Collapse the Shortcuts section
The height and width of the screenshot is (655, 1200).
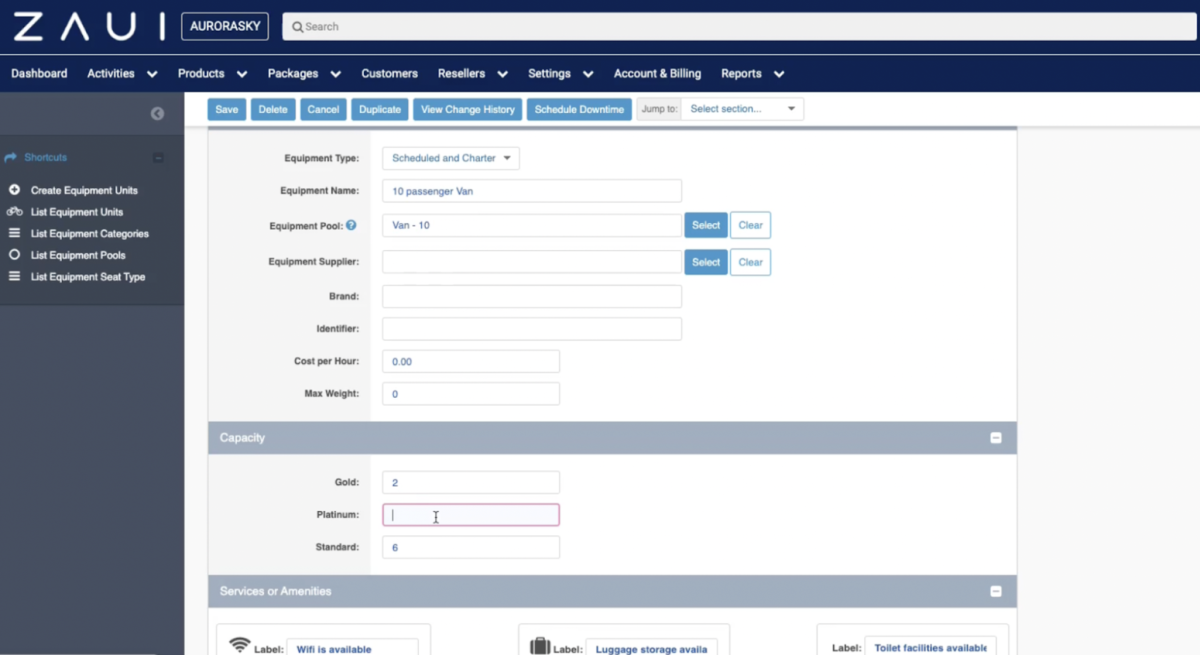pos(158,158)
